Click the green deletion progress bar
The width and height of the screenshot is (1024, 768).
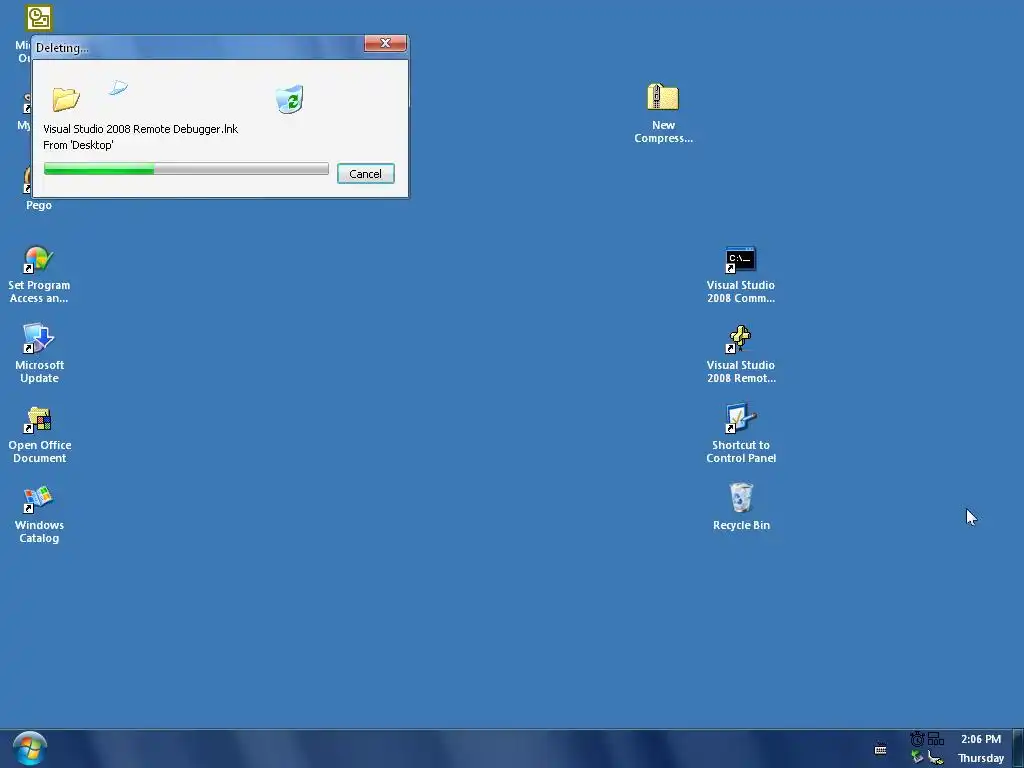pyautogui.click(x=186, y=168)
